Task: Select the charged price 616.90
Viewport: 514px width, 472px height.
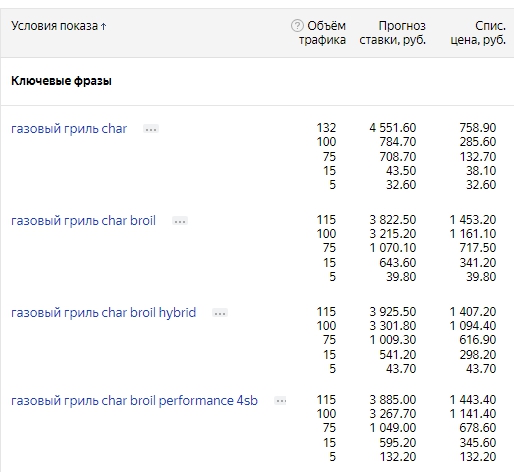Action: click(478, 340)
